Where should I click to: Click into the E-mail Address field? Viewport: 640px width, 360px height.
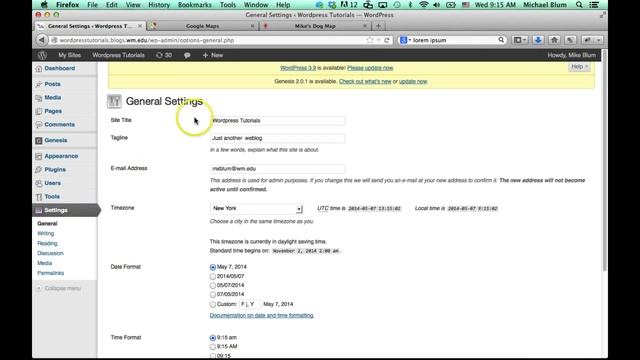point(277,169)
